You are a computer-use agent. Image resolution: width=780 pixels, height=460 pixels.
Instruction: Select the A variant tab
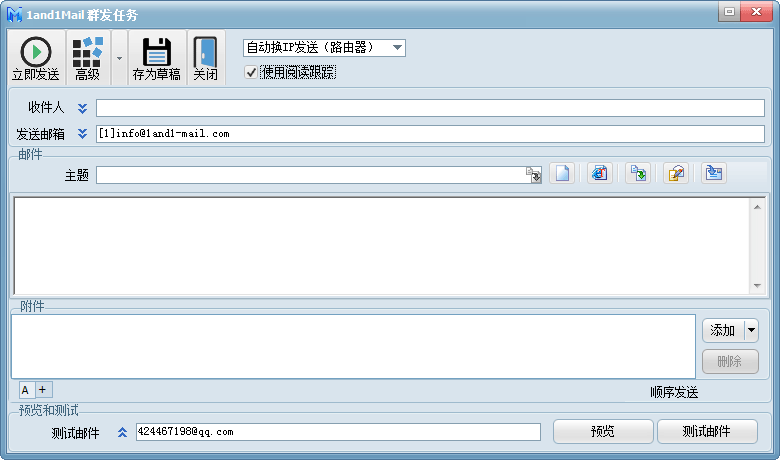(x=26, y=390)
